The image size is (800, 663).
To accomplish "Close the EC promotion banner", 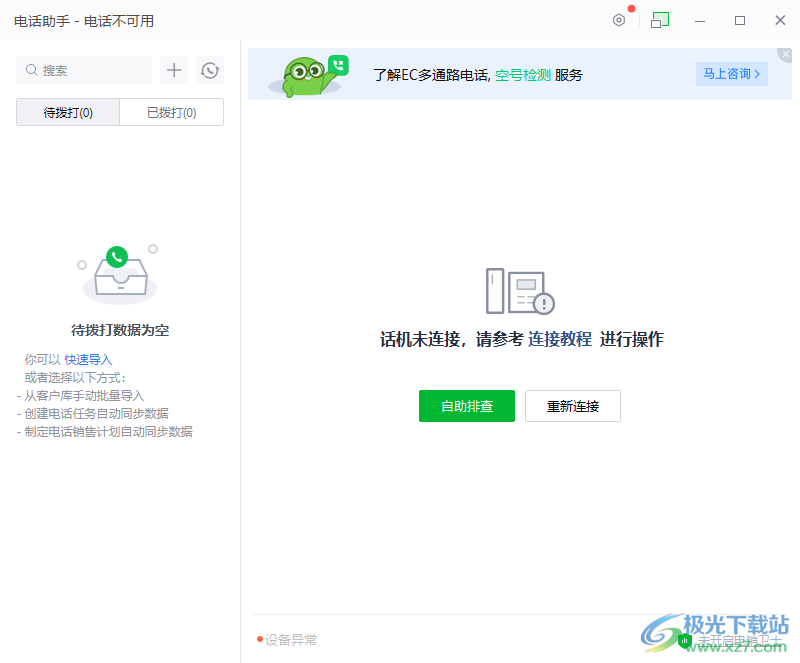I will (786, 54).
